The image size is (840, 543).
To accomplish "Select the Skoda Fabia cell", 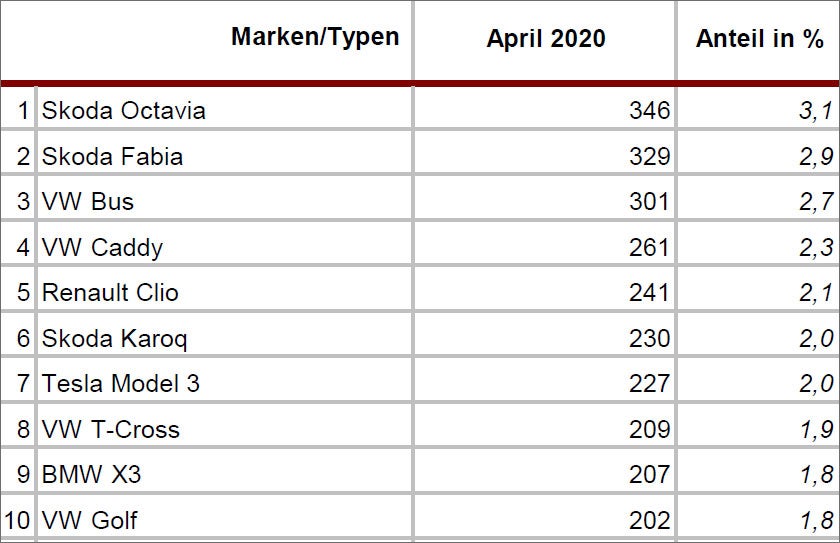I will [x=112, y=156].
